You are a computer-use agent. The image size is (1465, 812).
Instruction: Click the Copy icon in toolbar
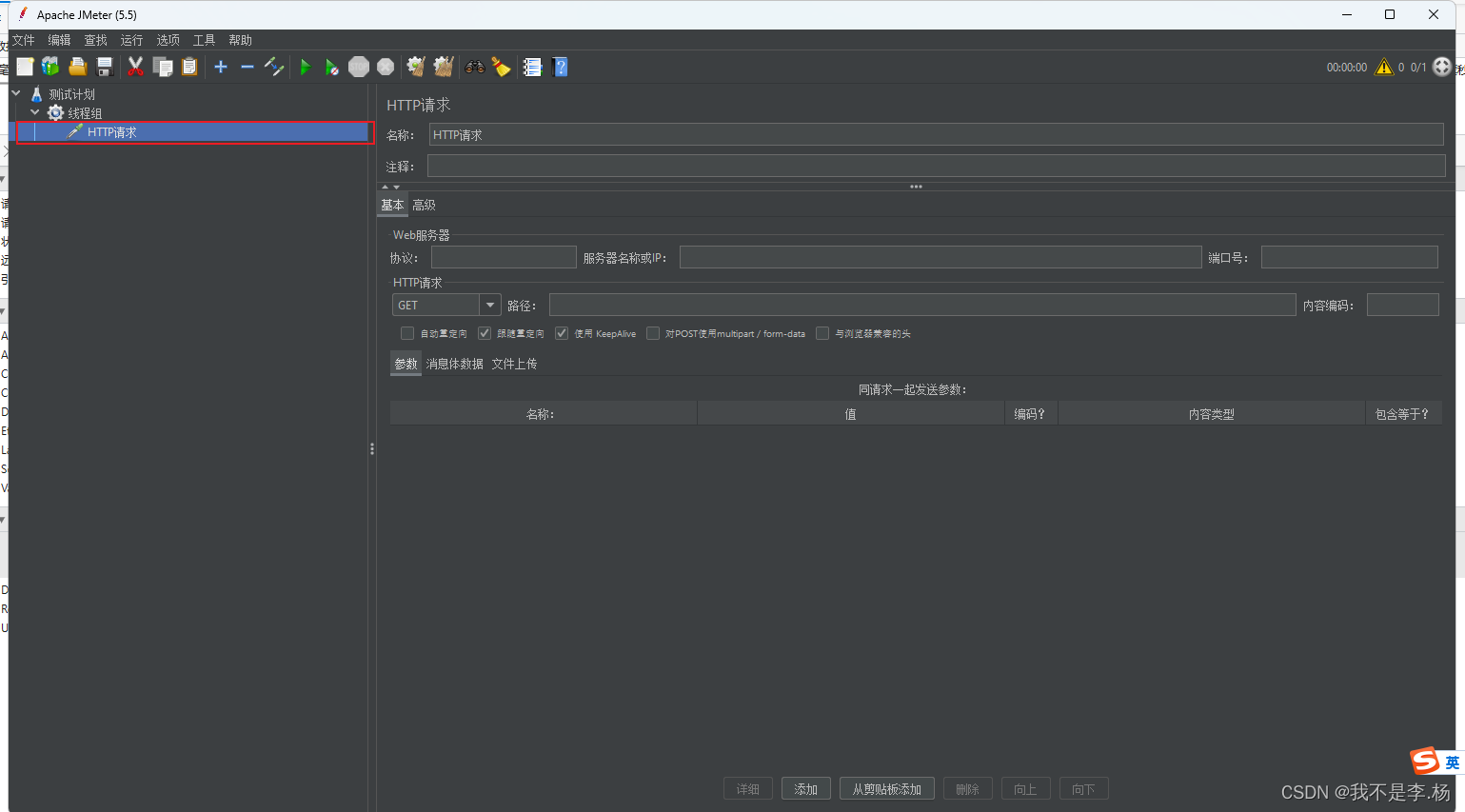[163, 67]
